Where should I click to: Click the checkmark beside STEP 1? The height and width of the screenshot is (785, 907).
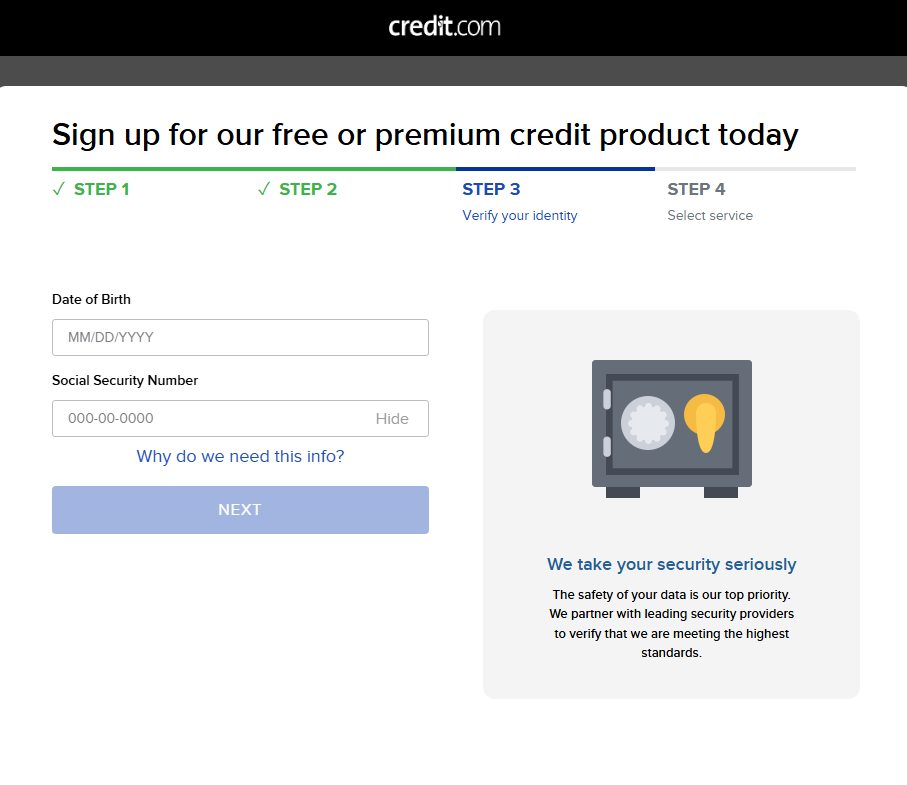[58, 189]
